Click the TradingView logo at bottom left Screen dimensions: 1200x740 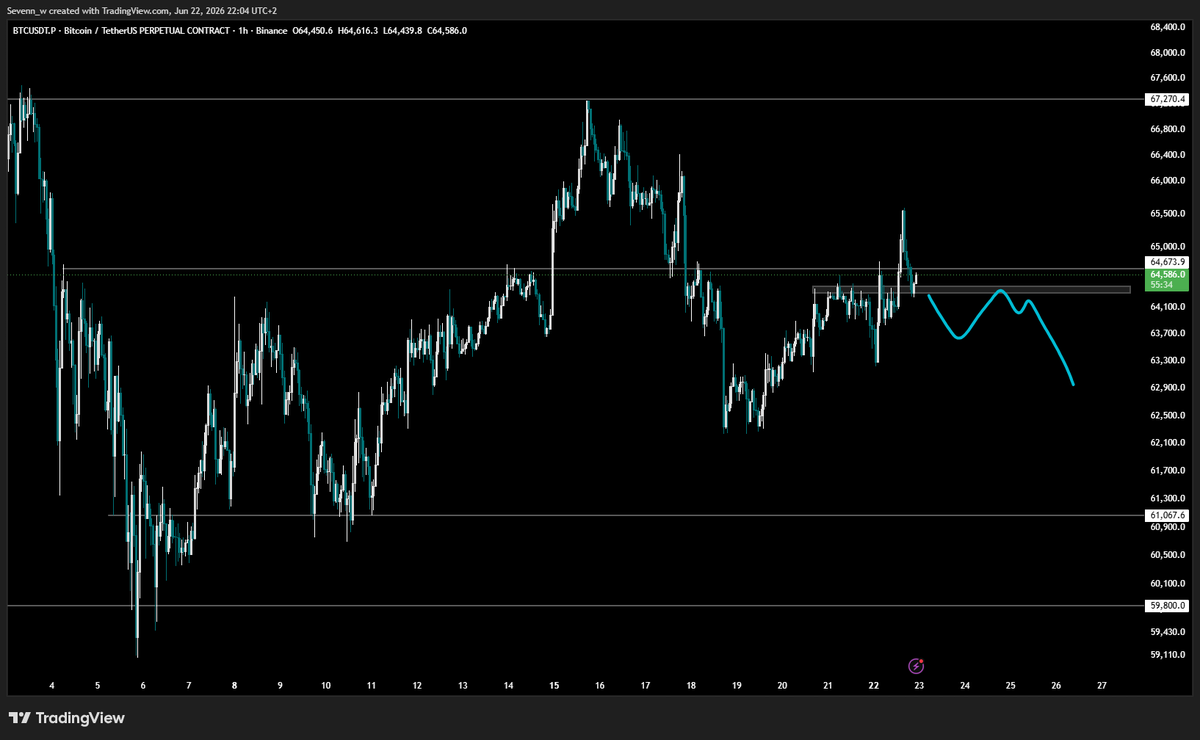(67, 718)
